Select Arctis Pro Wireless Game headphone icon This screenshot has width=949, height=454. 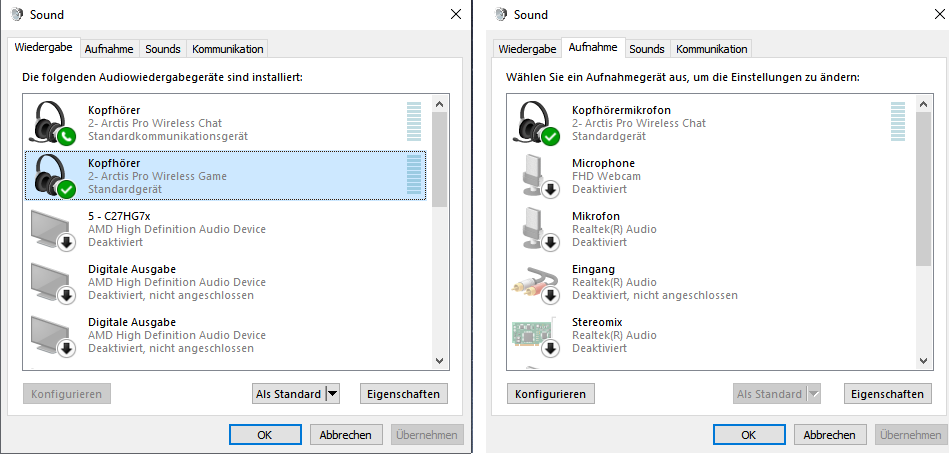coord(54,176)
